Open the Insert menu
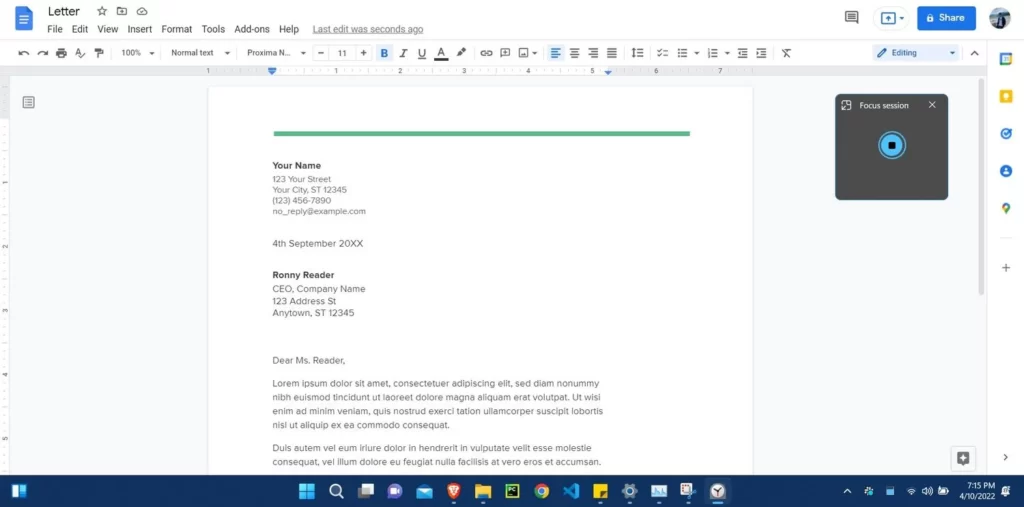1024x507 pixels. 140,29
